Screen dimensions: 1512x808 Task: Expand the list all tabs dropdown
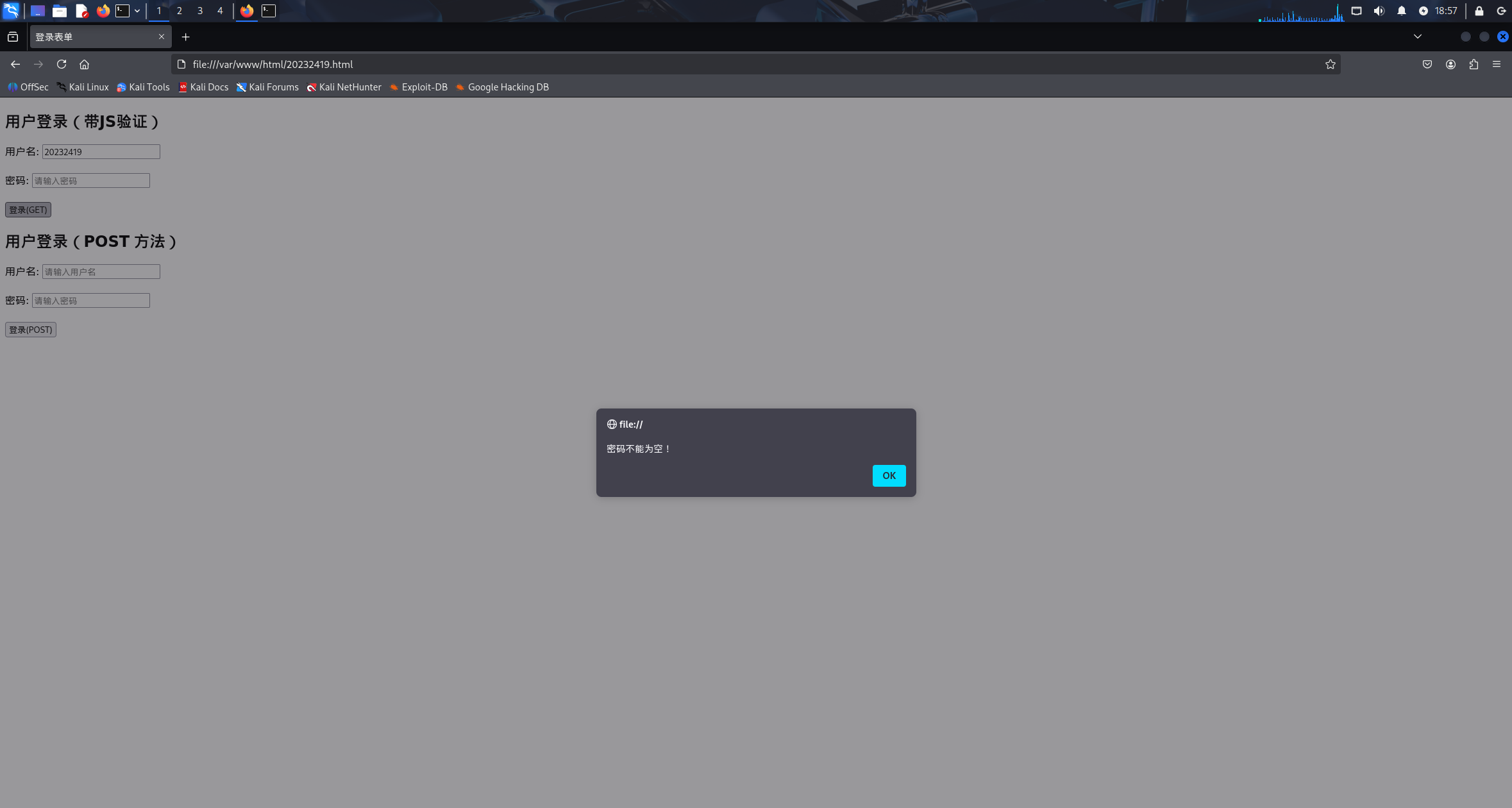point(1418,37)
